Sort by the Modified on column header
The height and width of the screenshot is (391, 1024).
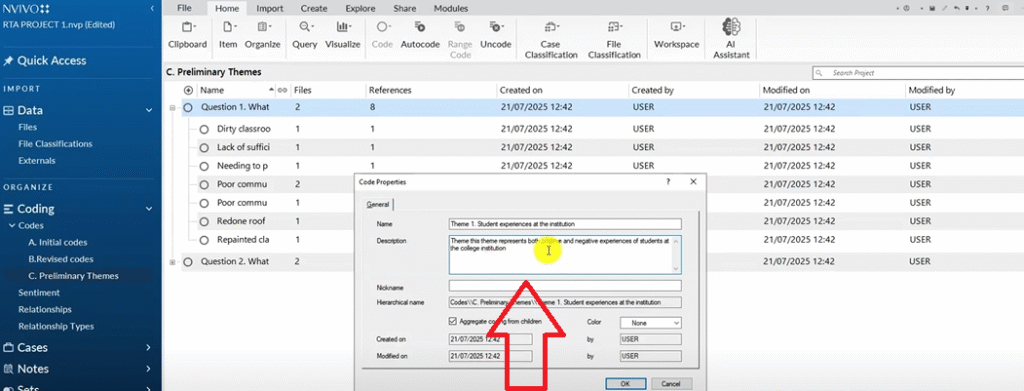[x=785, y=90]
